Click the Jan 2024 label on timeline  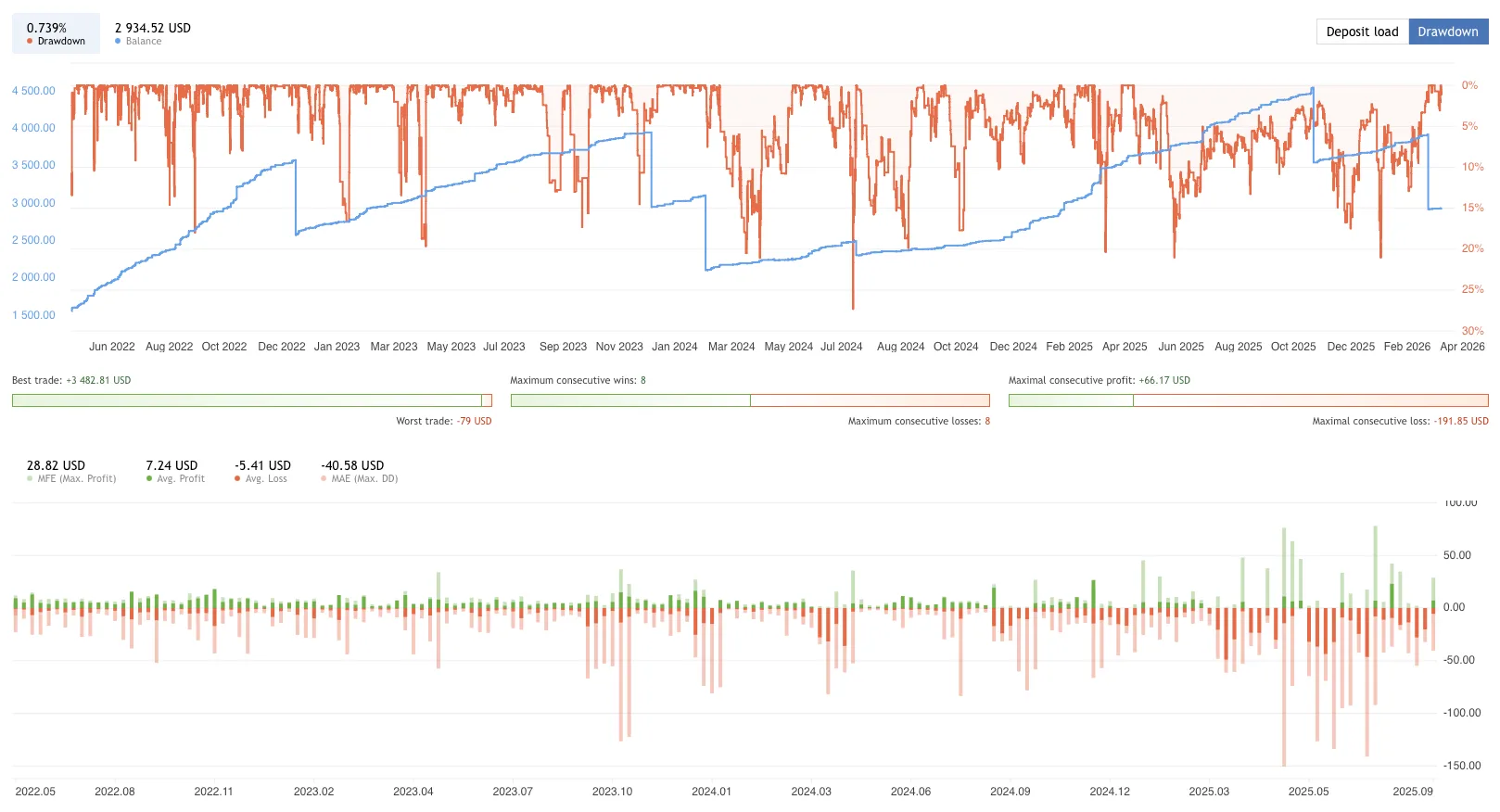tap(674, 347)
